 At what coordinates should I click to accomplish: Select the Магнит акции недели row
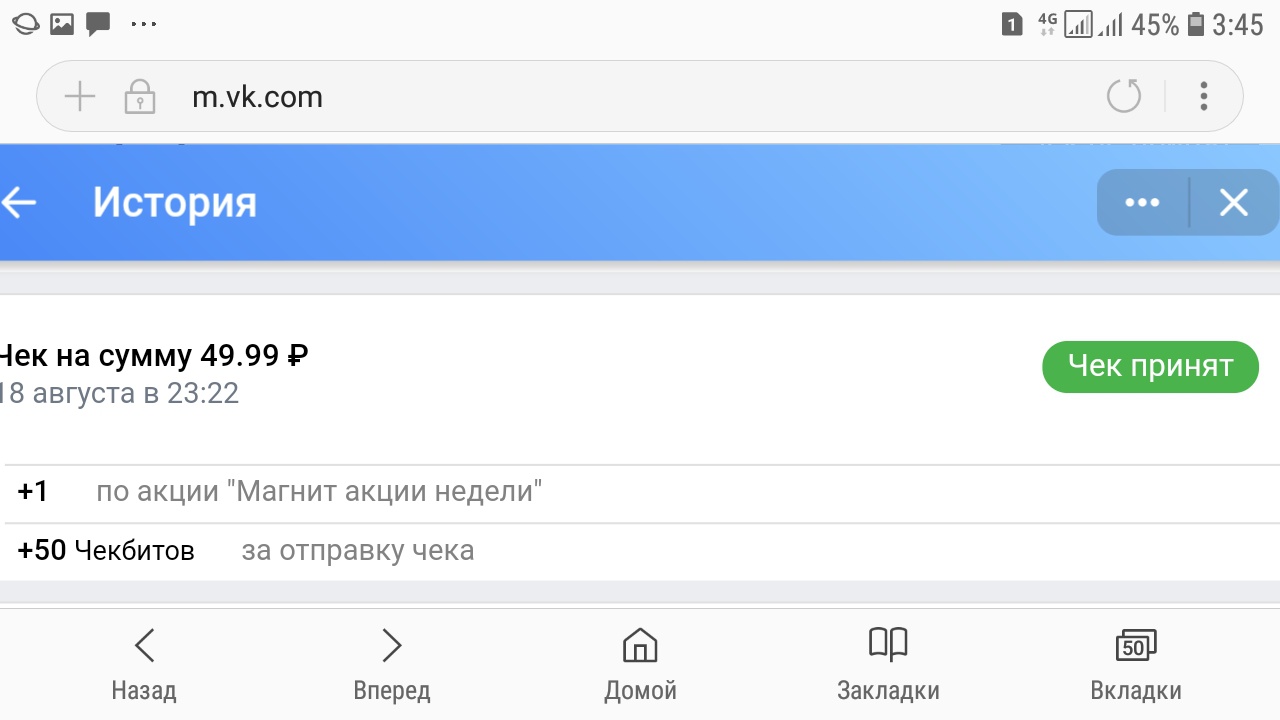click(319, 492)
